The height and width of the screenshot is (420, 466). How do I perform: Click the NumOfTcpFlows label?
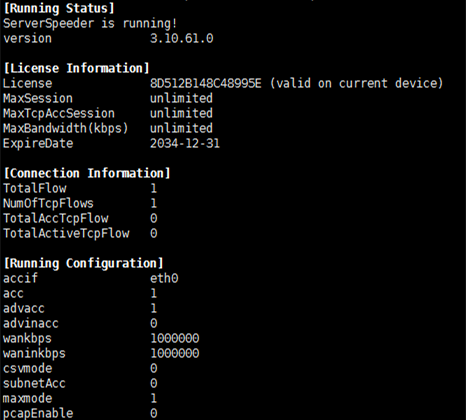48,203
